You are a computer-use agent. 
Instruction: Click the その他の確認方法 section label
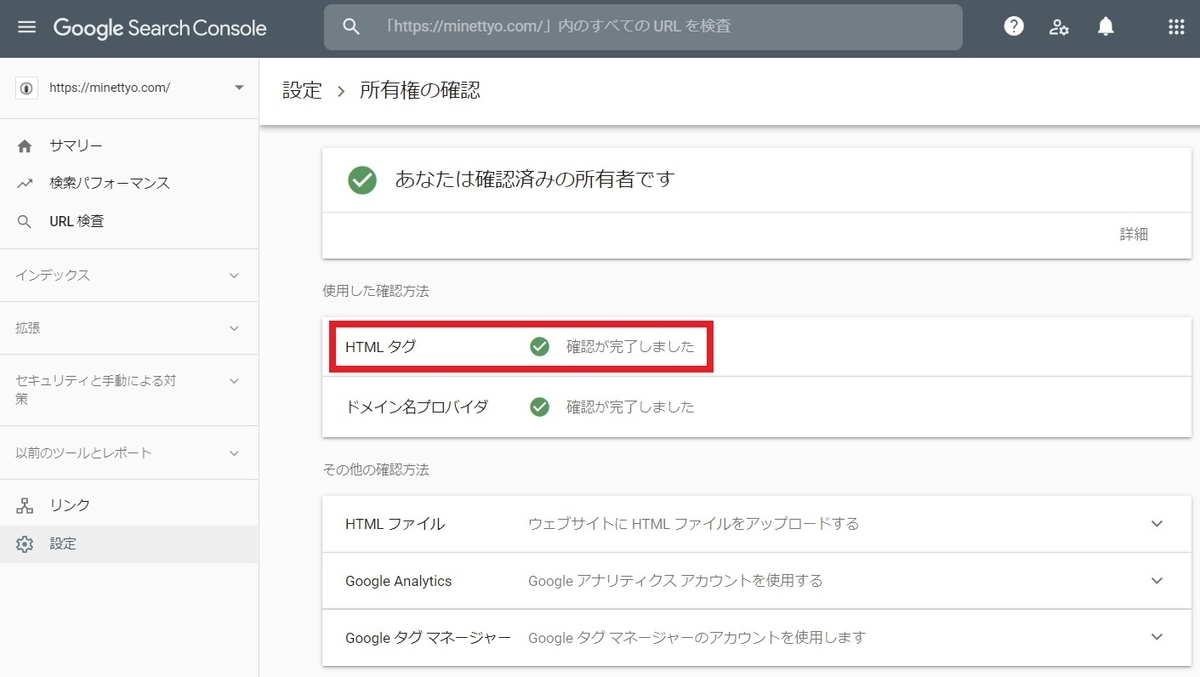click(x=376, y=469)
